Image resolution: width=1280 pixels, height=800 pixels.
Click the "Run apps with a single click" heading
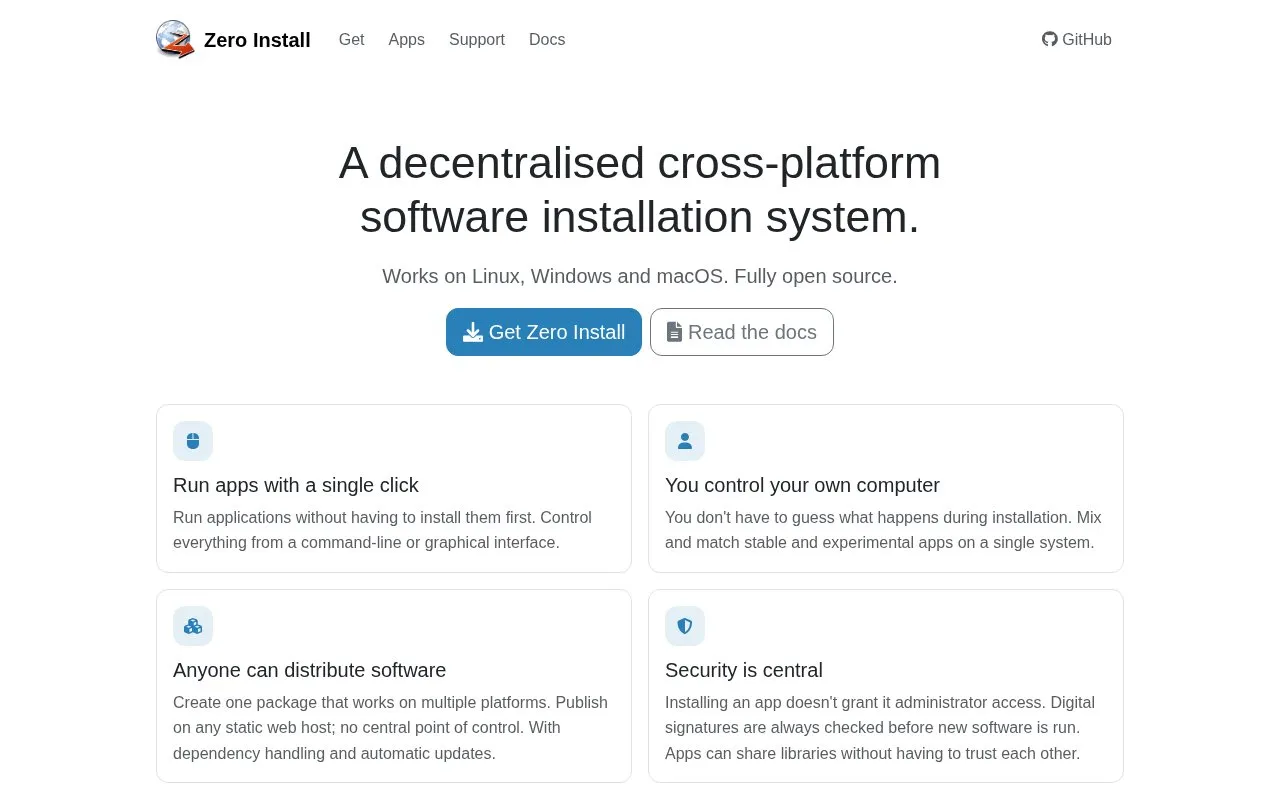pos(296,485)
